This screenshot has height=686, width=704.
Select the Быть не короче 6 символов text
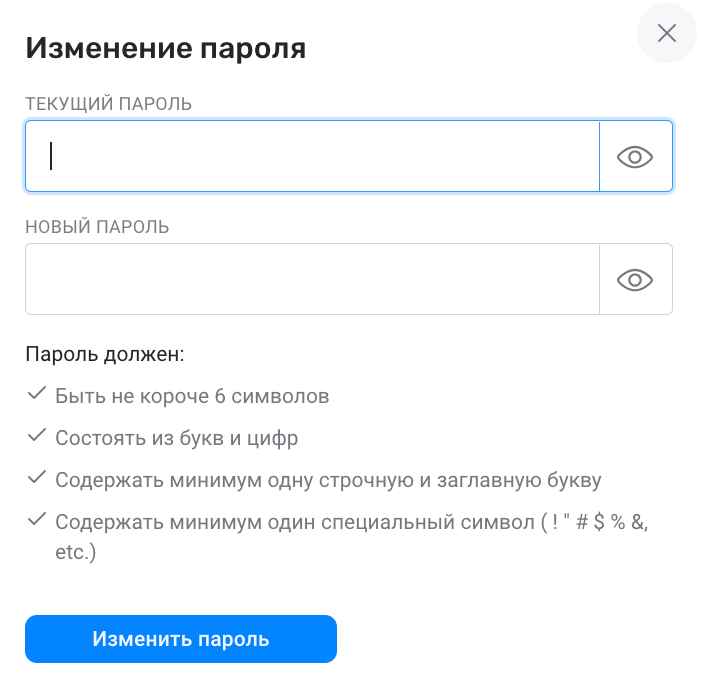[x=192, y=396]
